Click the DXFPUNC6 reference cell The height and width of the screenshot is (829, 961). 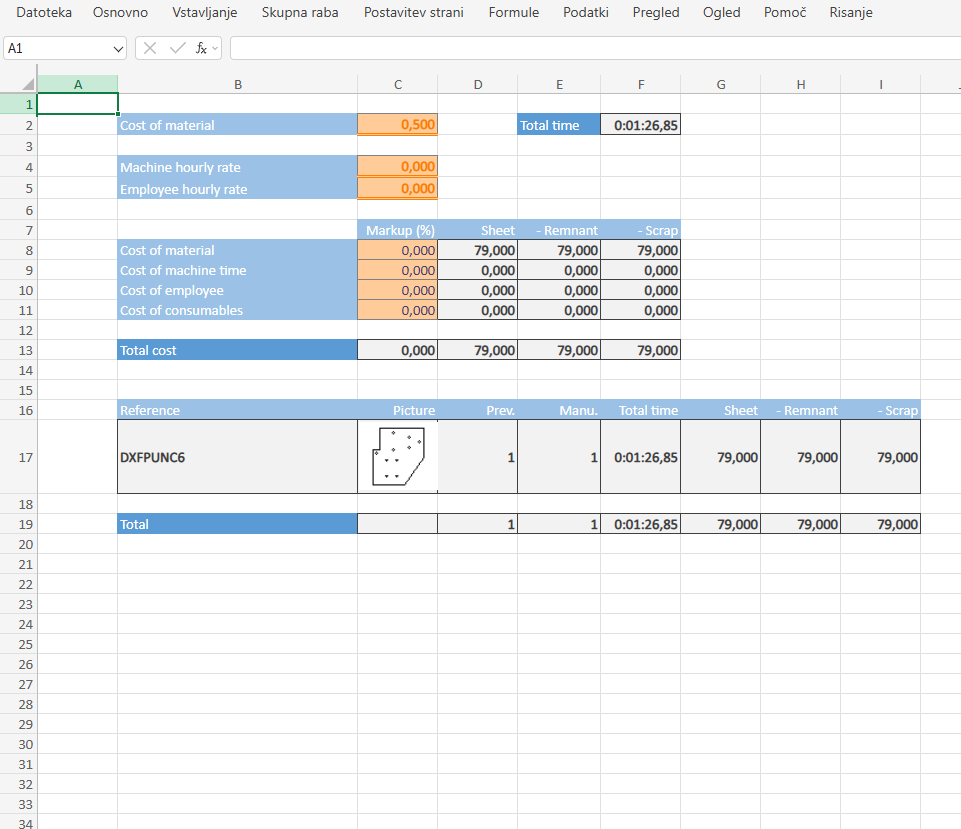click(237, 457)
